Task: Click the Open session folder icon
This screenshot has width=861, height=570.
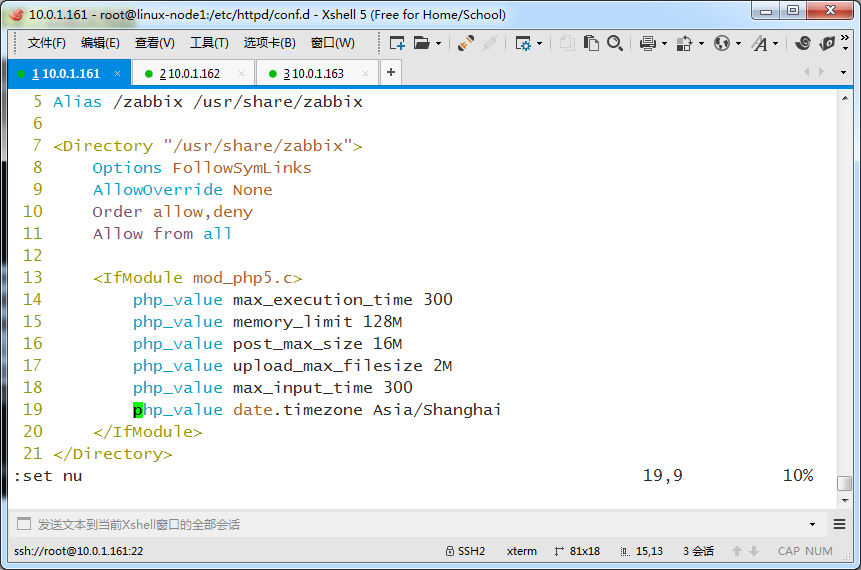Action: [421, 43]
